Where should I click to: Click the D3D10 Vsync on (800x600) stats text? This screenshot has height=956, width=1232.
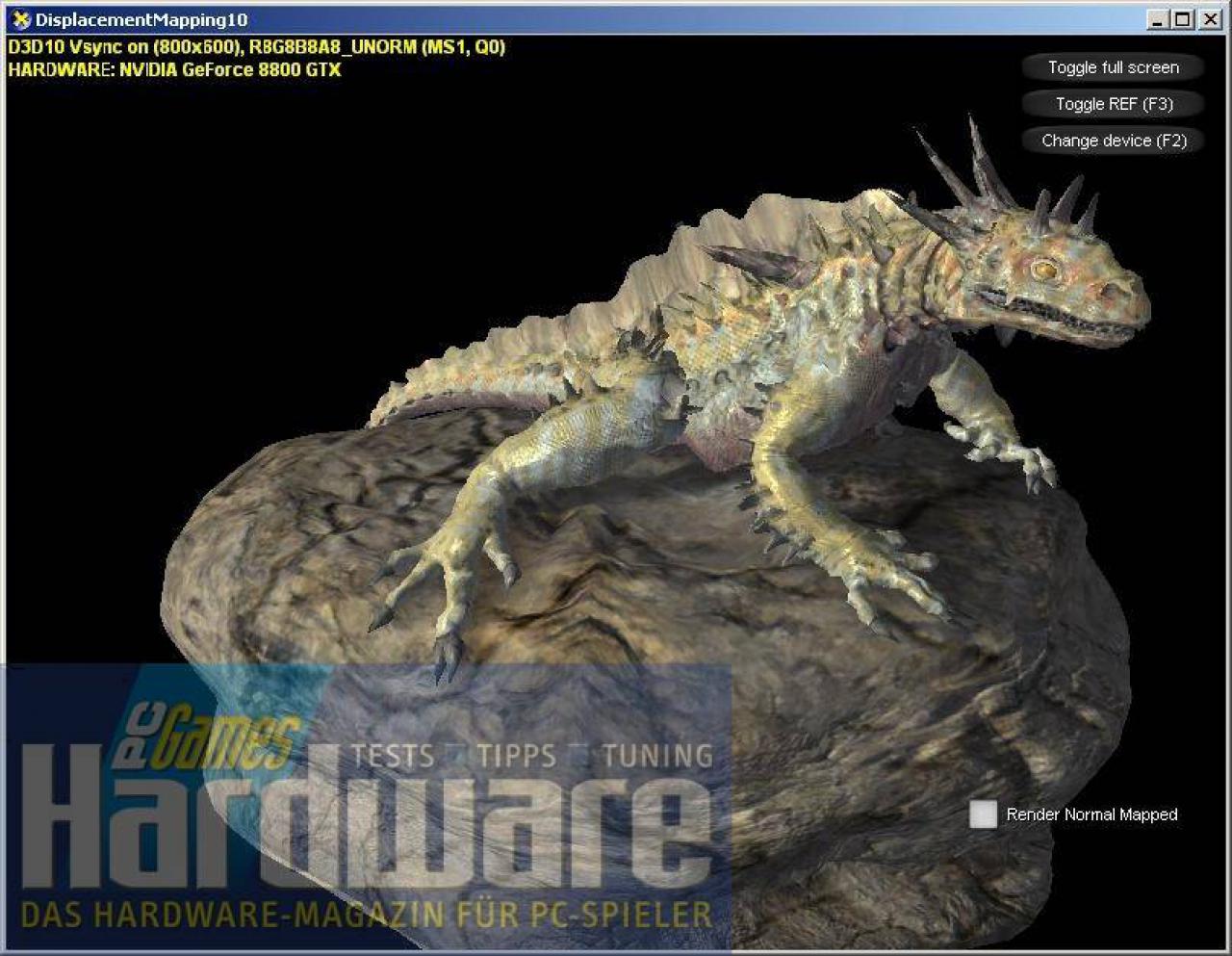point(256,46)
